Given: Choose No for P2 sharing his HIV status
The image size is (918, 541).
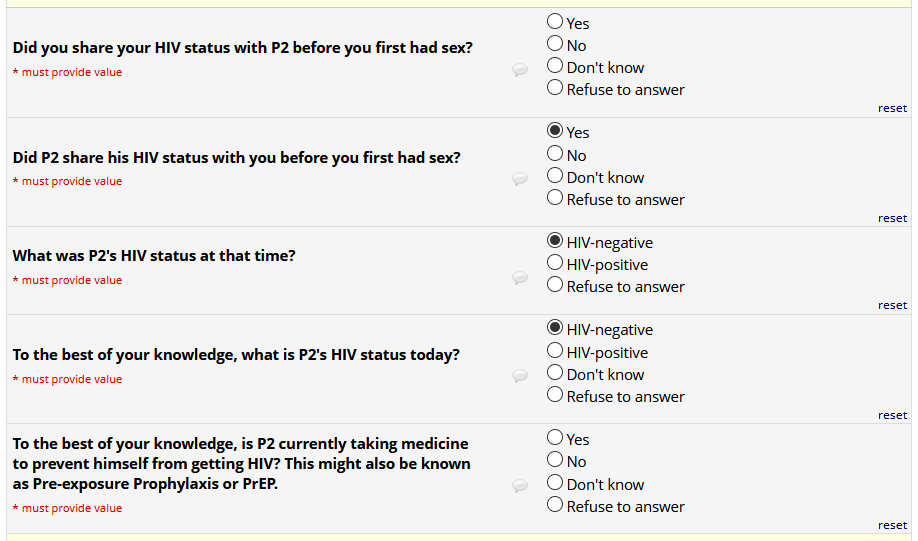Looking at the screenshot, I should pos(555,155).
